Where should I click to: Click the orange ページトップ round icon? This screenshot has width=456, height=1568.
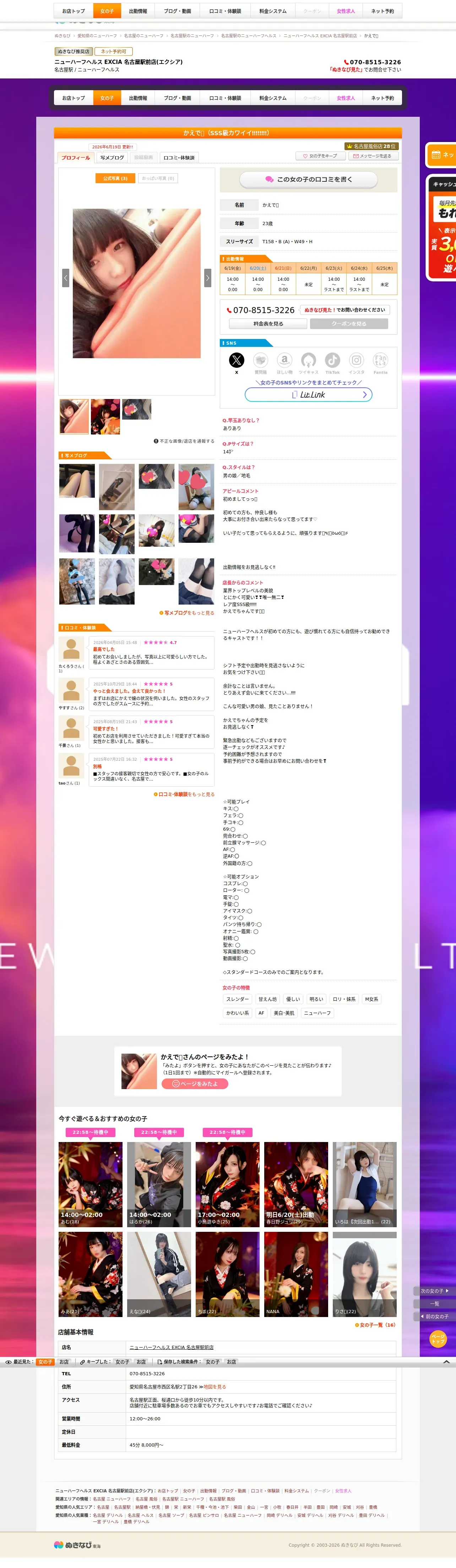[438, 1339]
